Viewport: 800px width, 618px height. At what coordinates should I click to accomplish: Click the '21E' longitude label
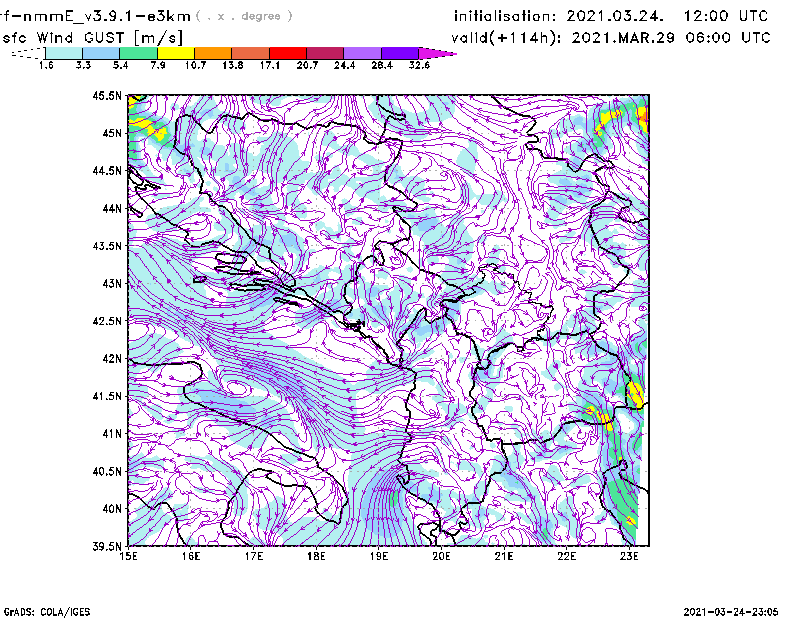click(x=504, y=556)
